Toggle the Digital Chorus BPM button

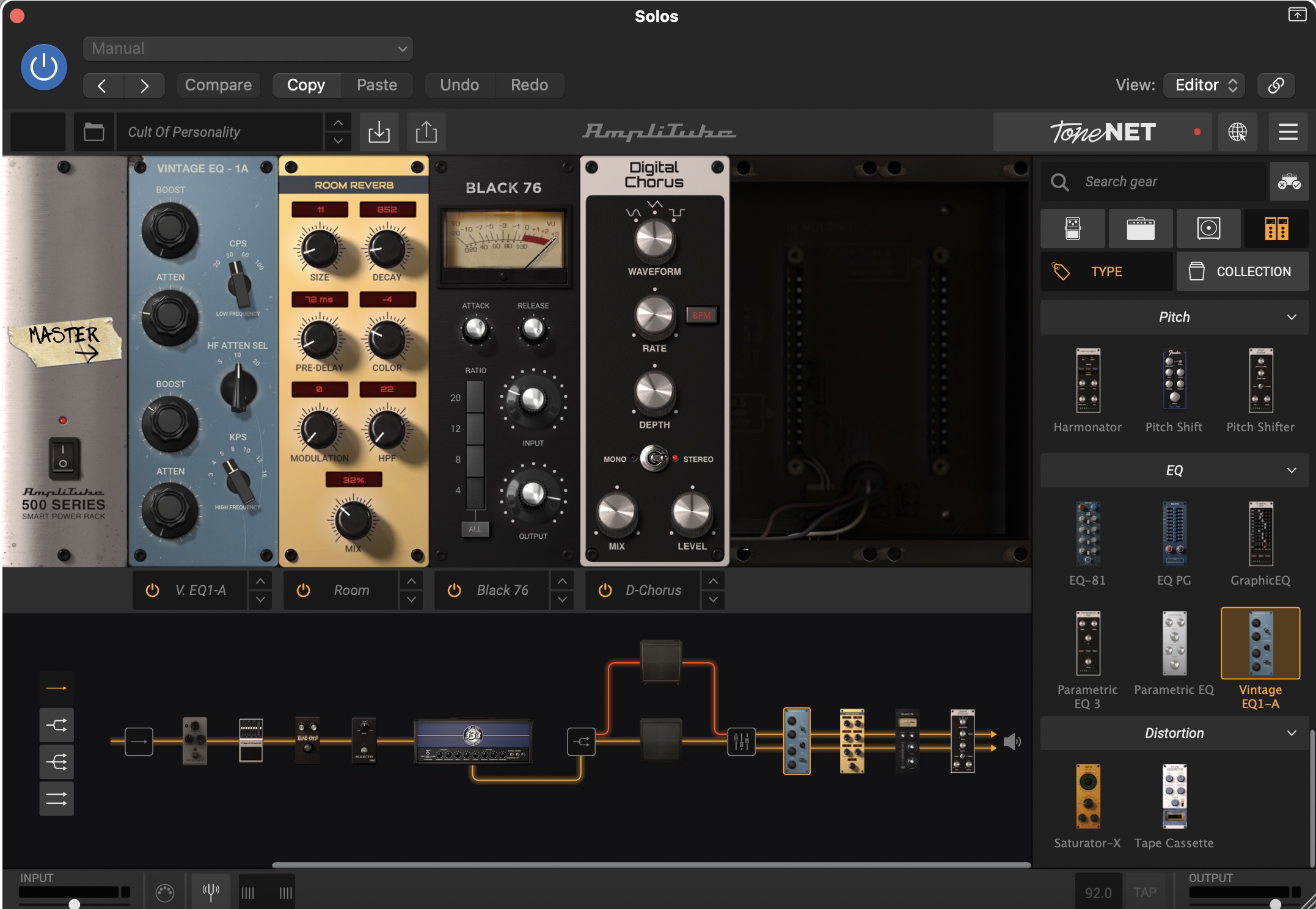701,315
